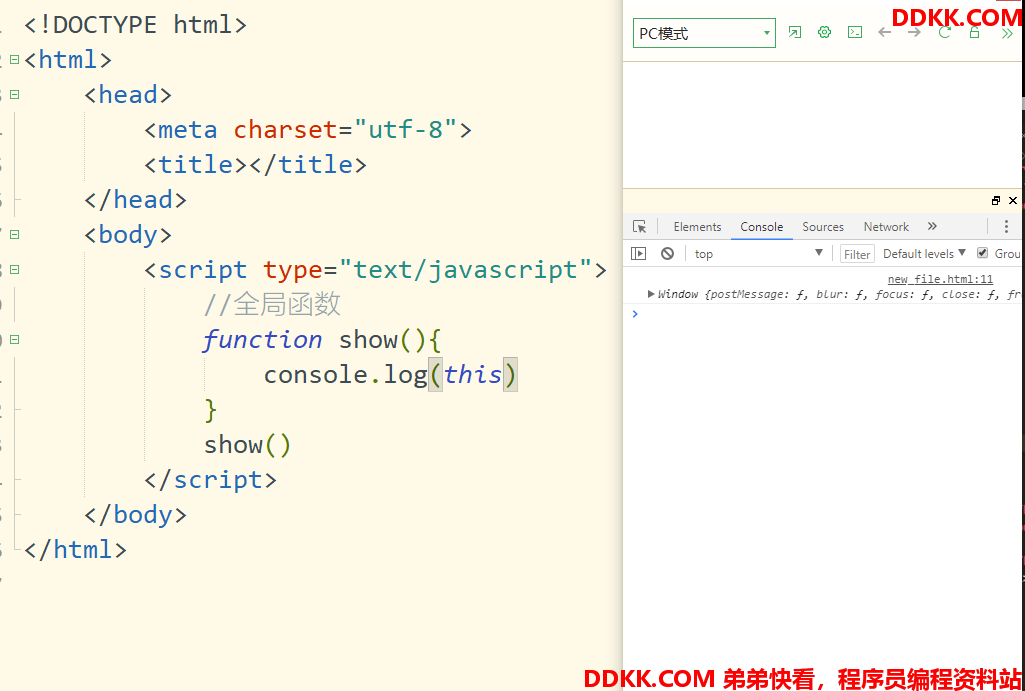Viewport: 1025px width, 691px height.
Task: Open preview in external browser icon
Action: tap(794, 32)
